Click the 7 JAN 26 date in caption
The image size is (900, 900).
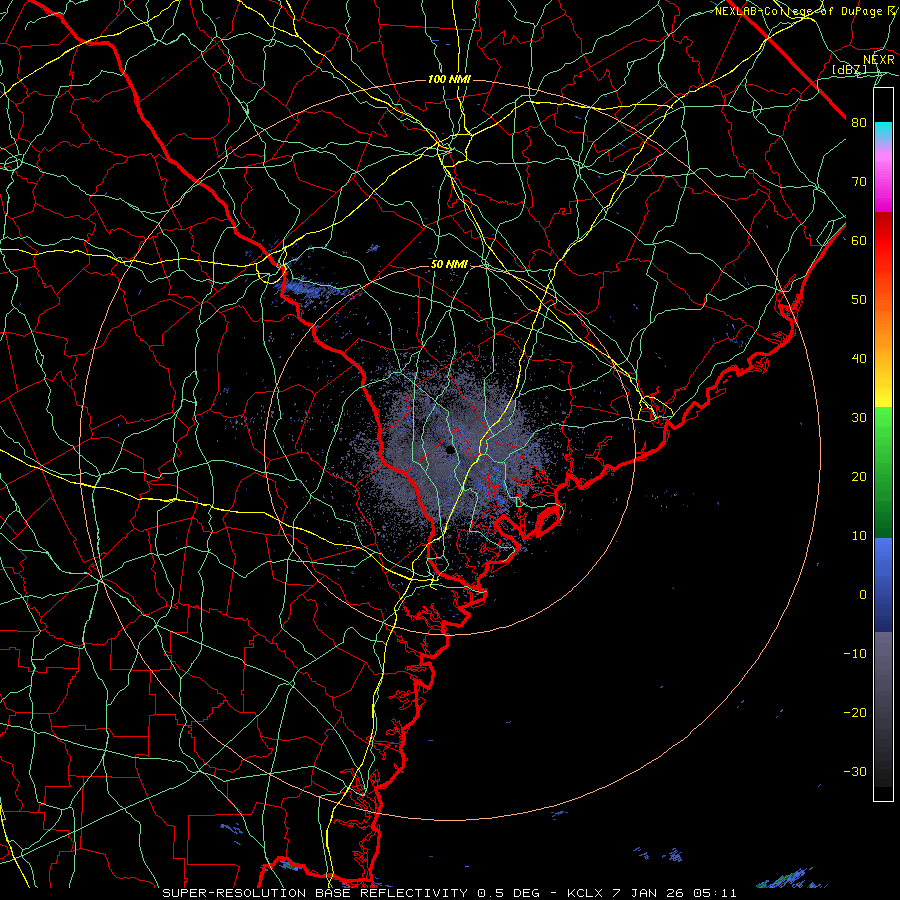tap(647, 893)
